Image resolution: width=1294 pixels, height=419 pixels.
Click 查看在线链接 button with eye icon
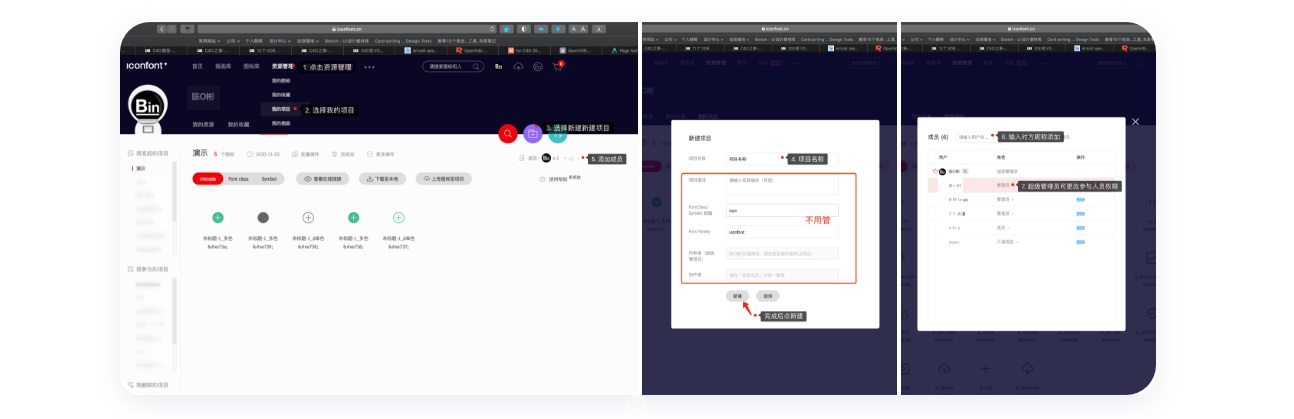[323, 178]
